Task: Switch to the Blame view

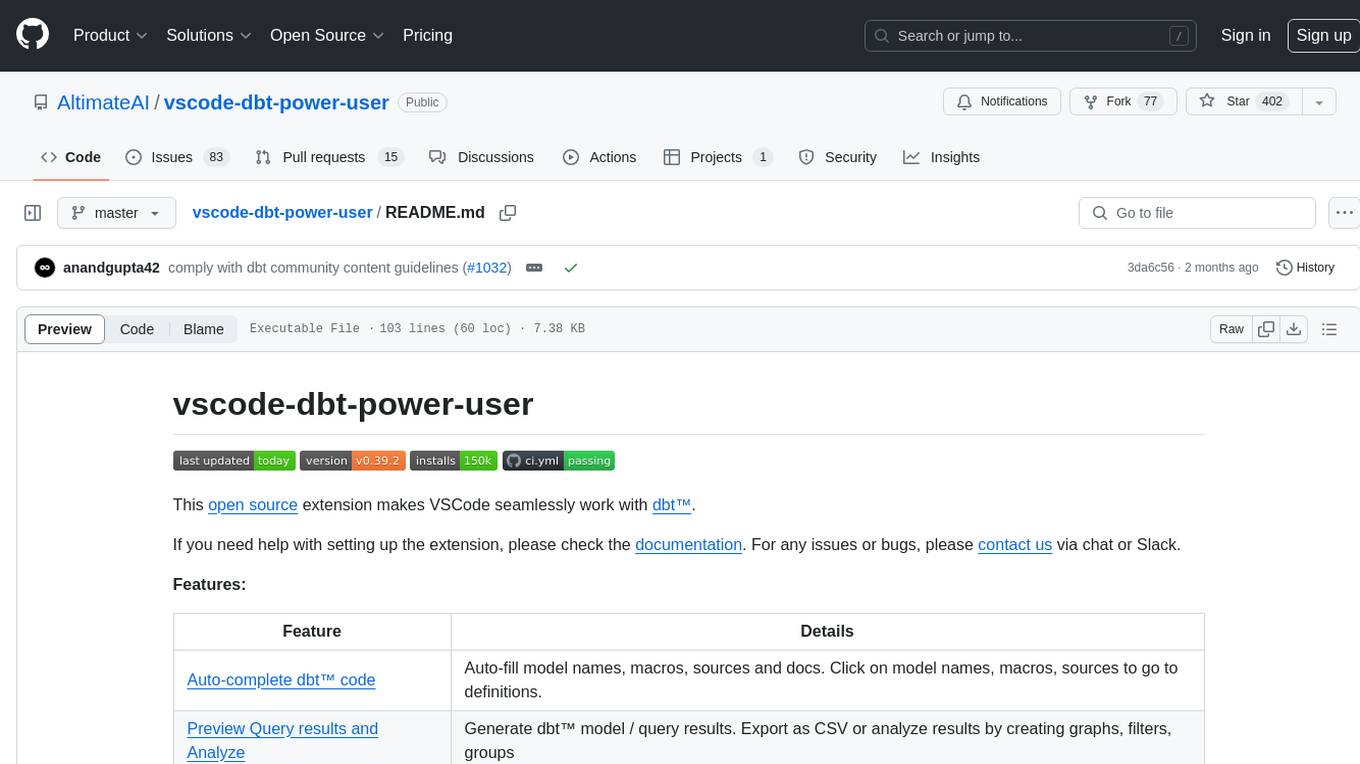Action: click(x=204, y=329)
